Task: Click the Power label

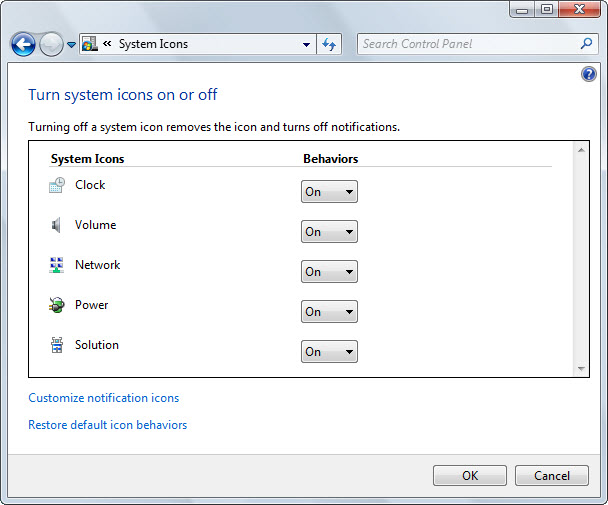Action: tap(91, 304)
